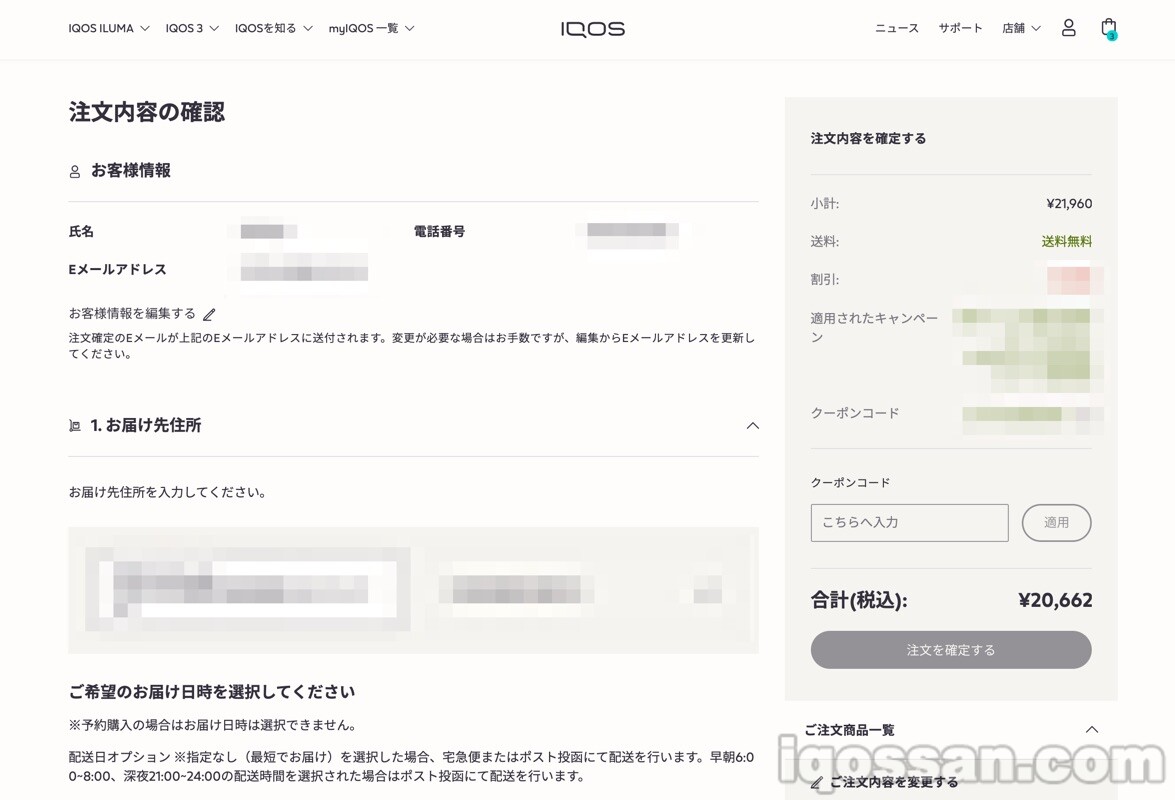Focus the クーポンコード input field

[909, 523]
